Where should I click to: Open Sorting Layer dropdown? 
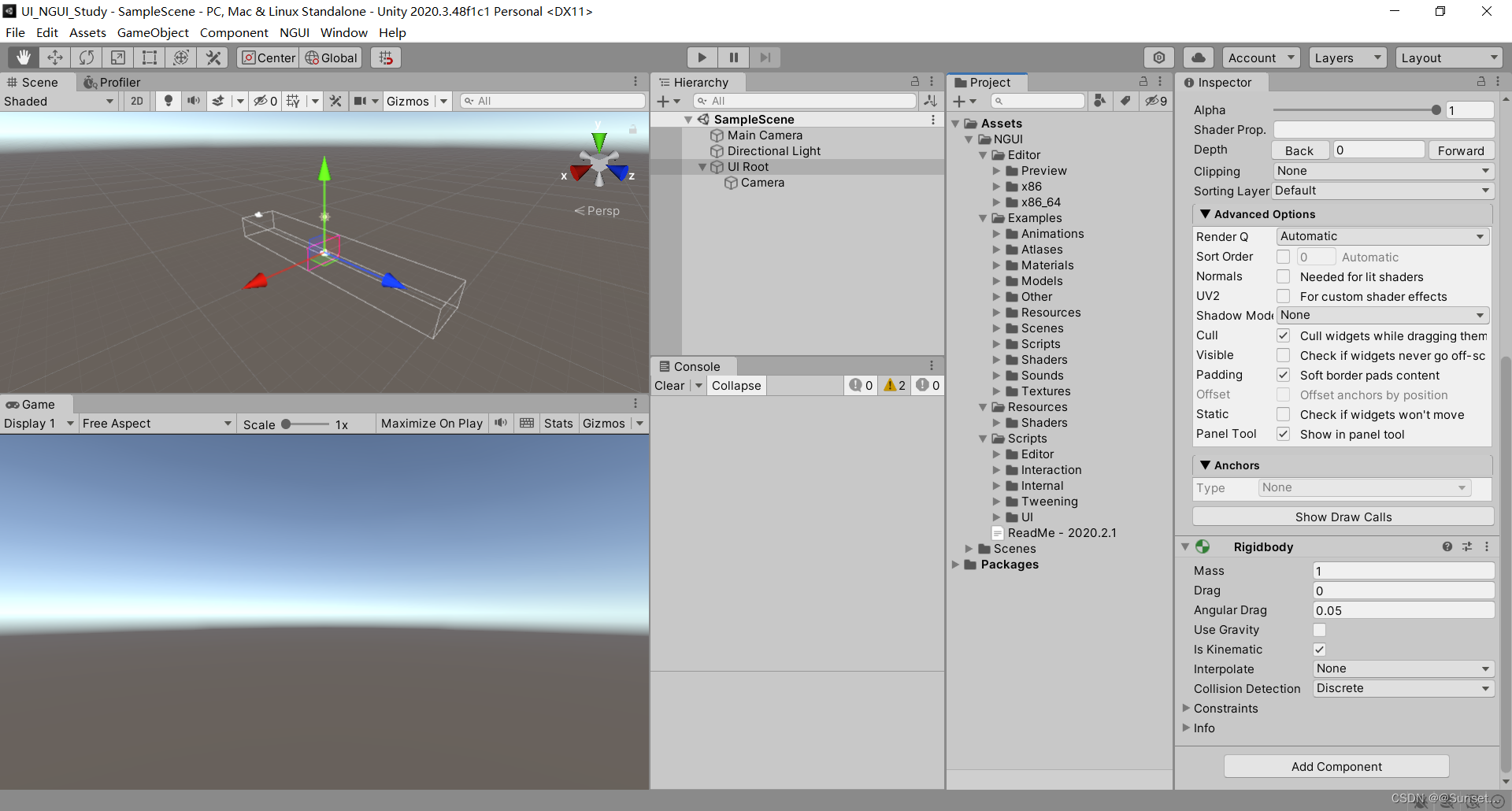[x=1384, y=191]
